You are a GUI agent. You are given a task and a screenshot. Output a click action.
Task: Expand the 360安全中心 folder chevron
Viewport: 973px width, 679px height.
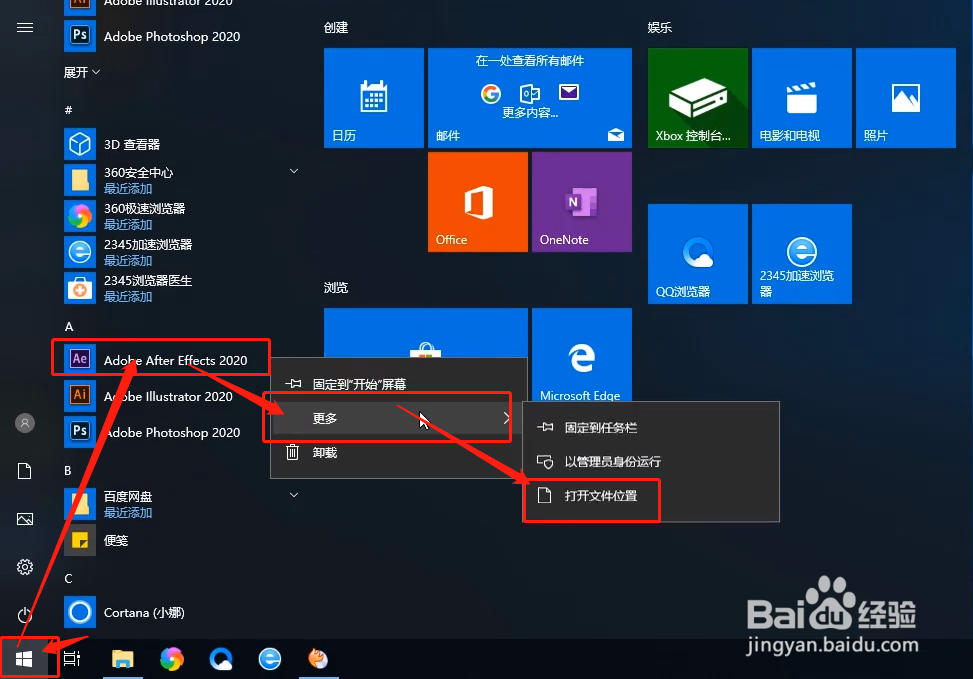pos(294,171)
